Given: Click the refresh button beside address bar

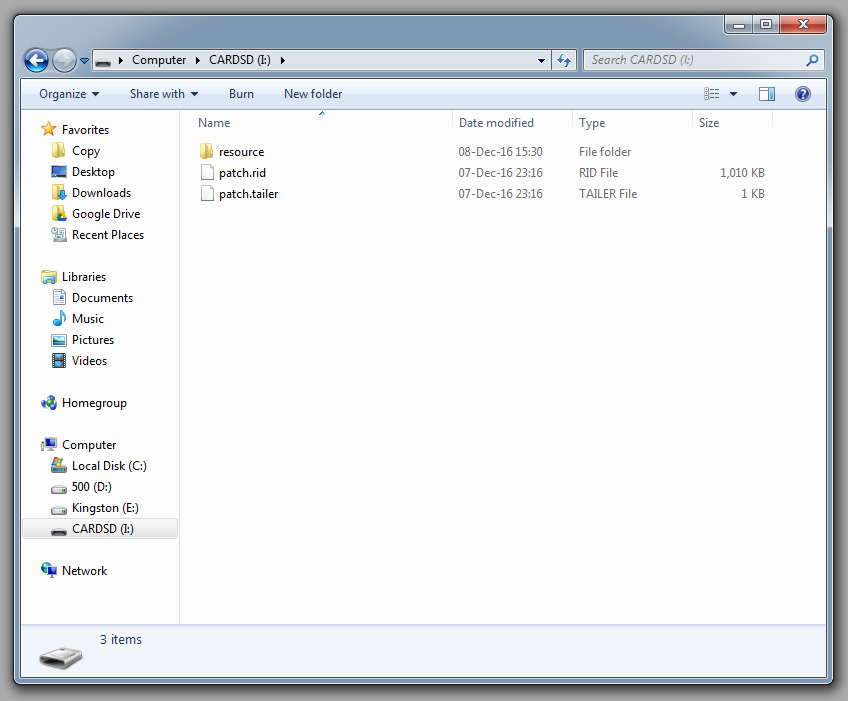Looking at the screenshot, I should [565, 60].
